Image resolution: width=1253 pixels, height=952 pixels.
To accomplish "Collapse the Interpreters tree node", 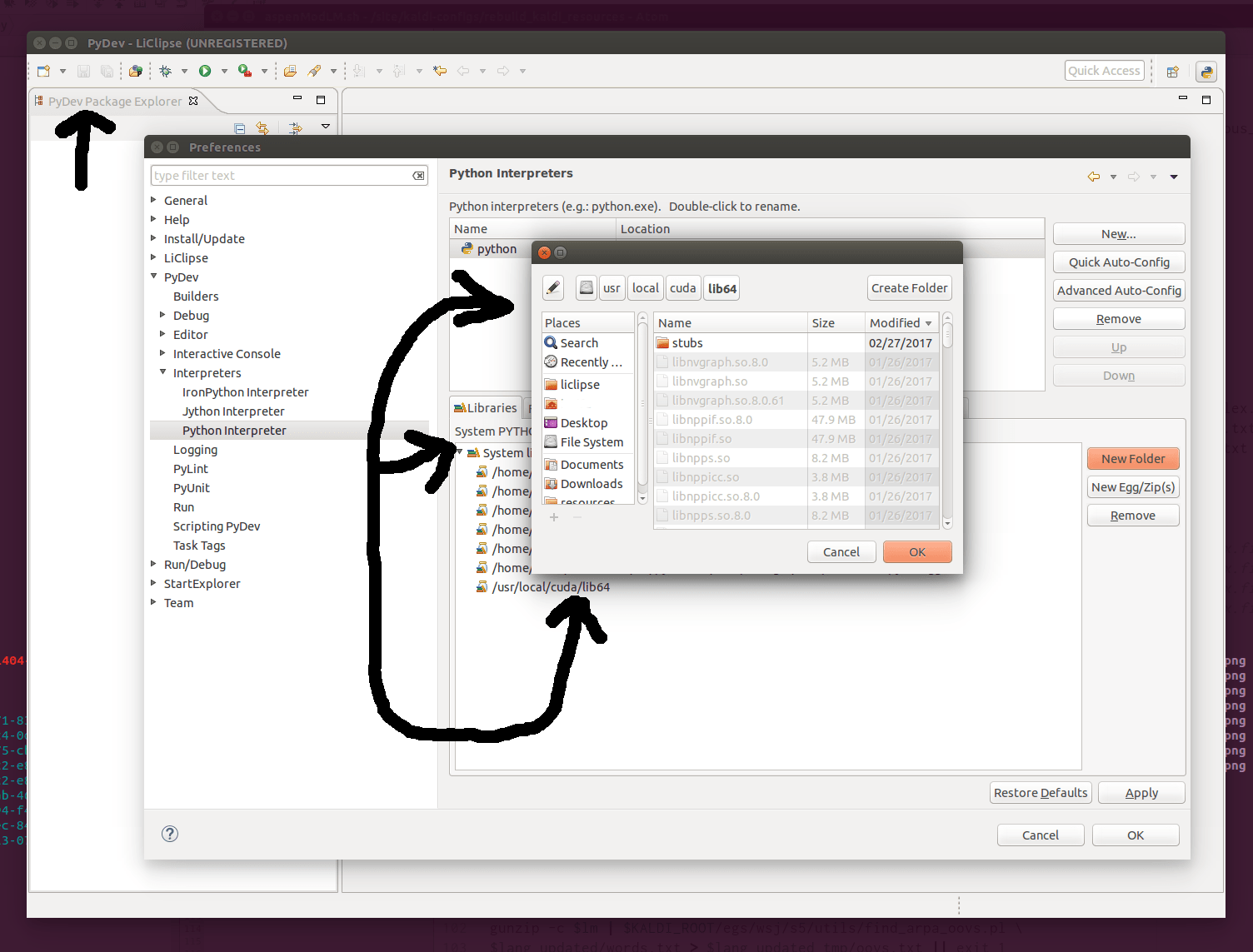I will click(x=163, y=372).
